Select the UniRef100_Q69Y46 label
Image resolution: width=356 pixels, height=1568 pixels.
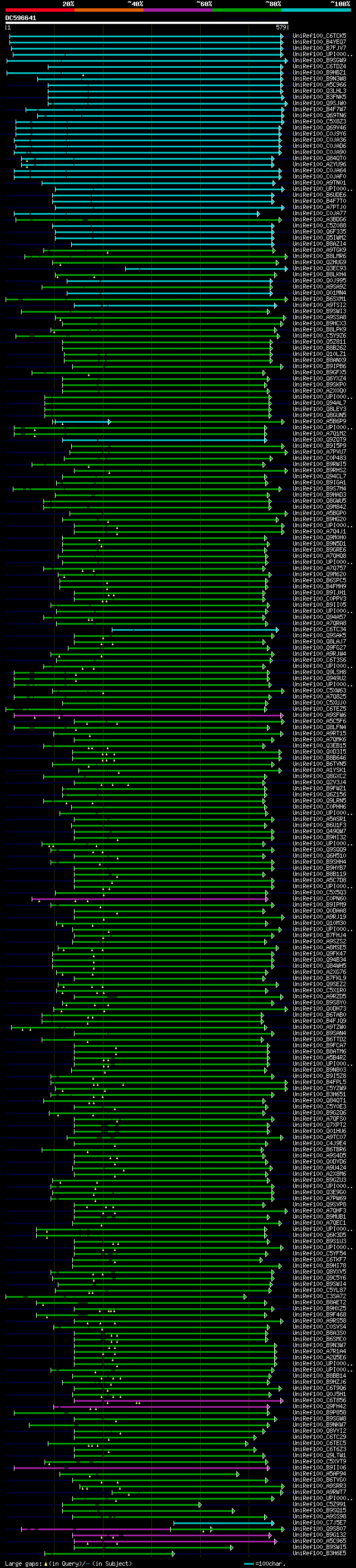pyautogui.click(x=319, y=127)
